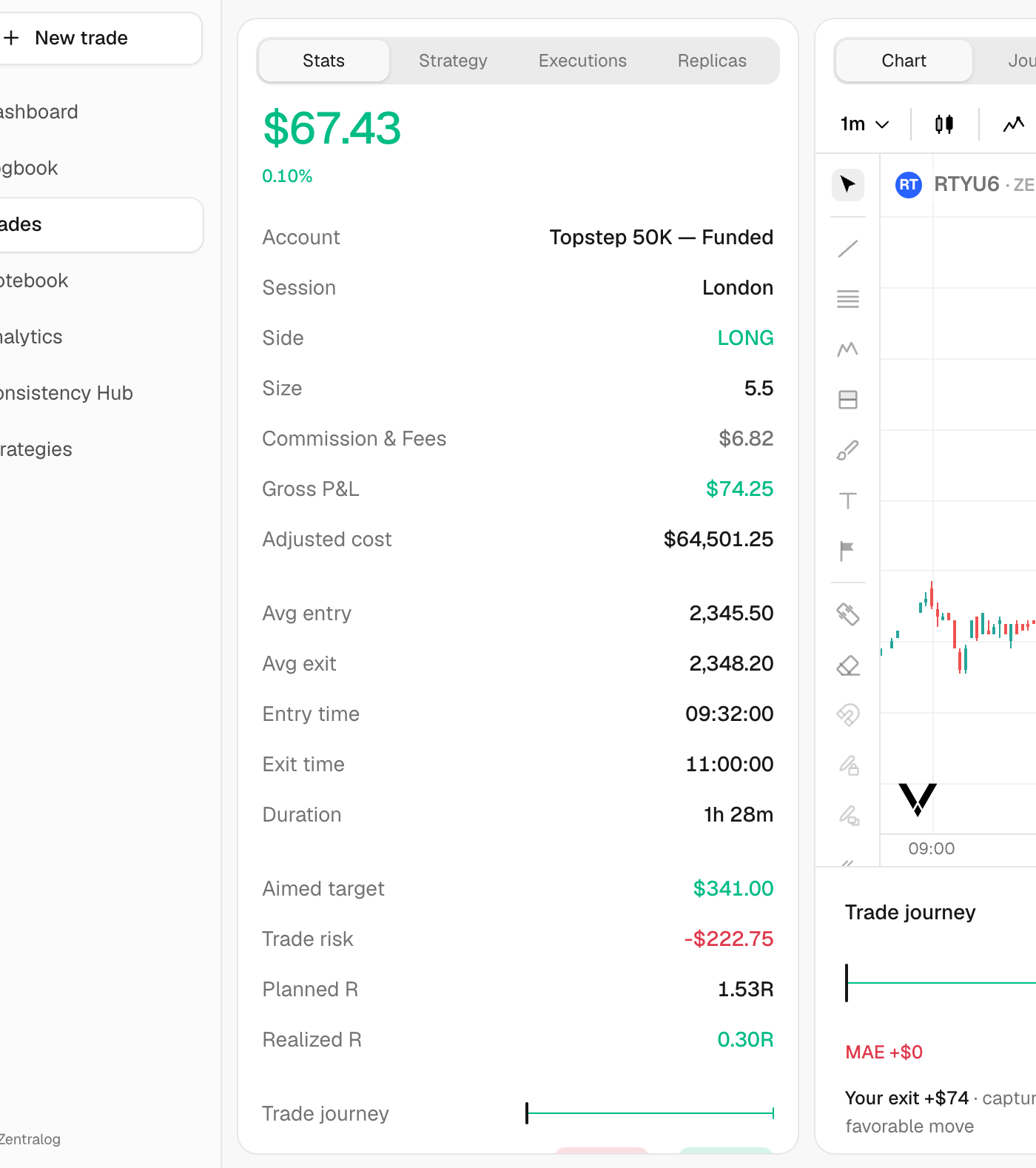Click the LONG side value
Viewport: 1036px width, 1168px height.
(745, 338)
